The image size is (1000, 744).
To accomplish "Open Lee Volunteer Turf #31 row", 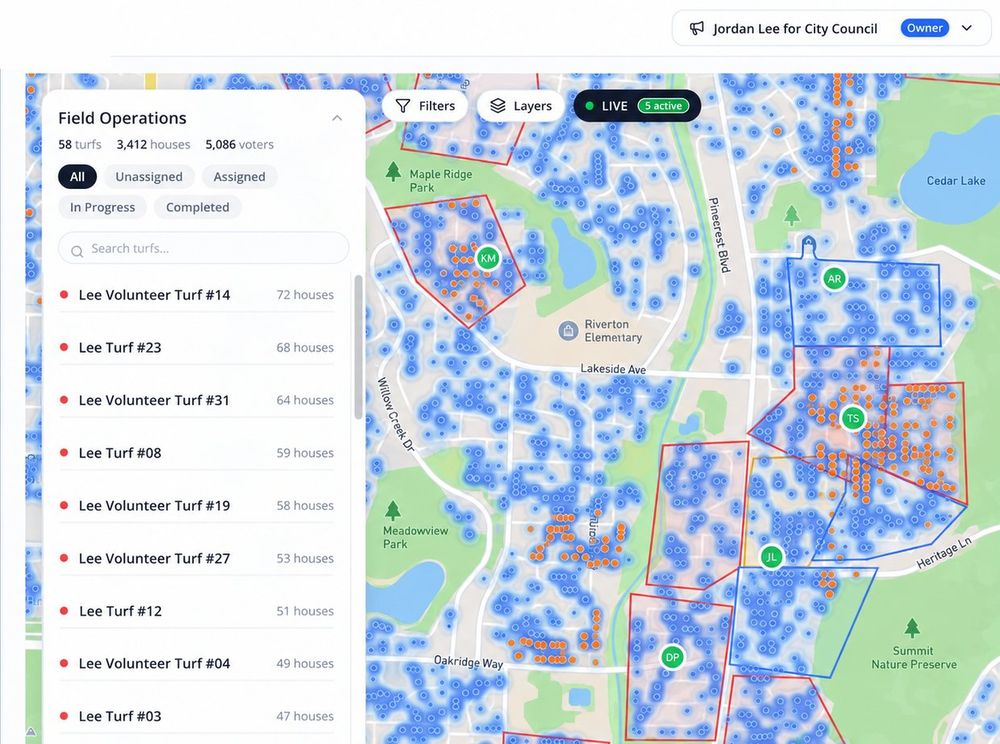I will (x=196, y=400).
